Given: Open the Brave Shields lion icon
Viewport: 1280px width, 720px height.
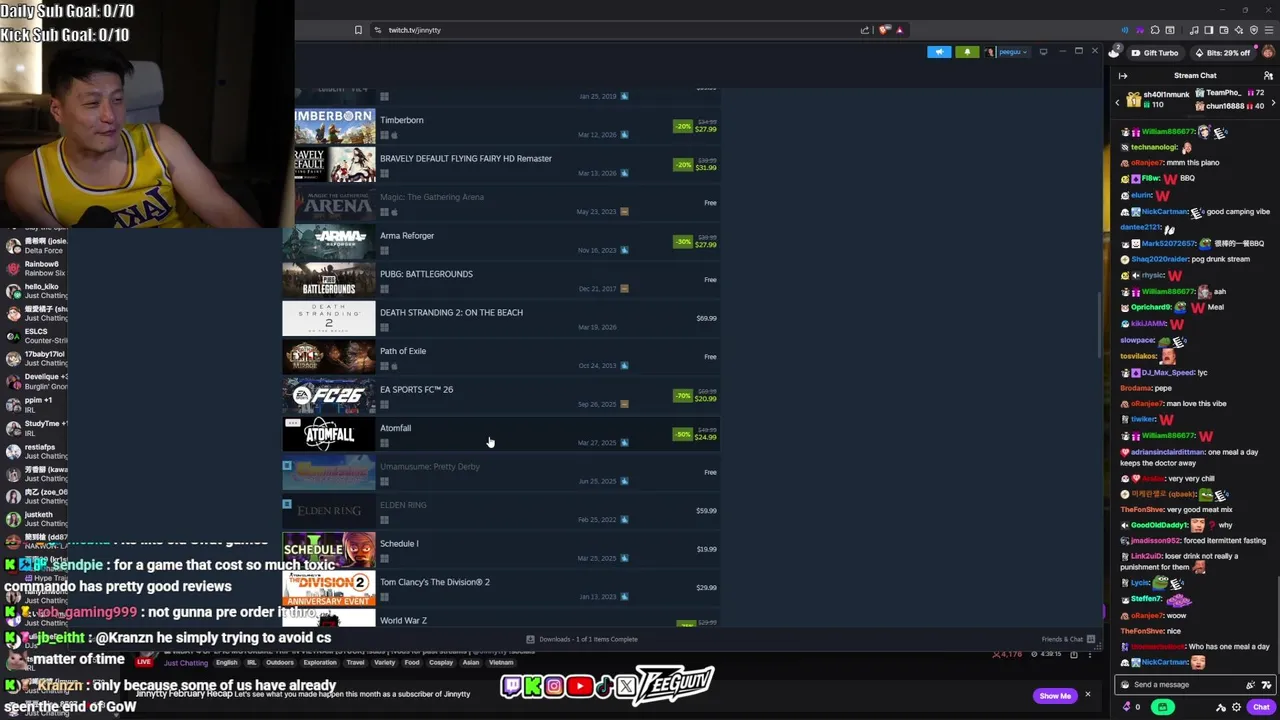Looking at the screenshot, I should (885, 30).
